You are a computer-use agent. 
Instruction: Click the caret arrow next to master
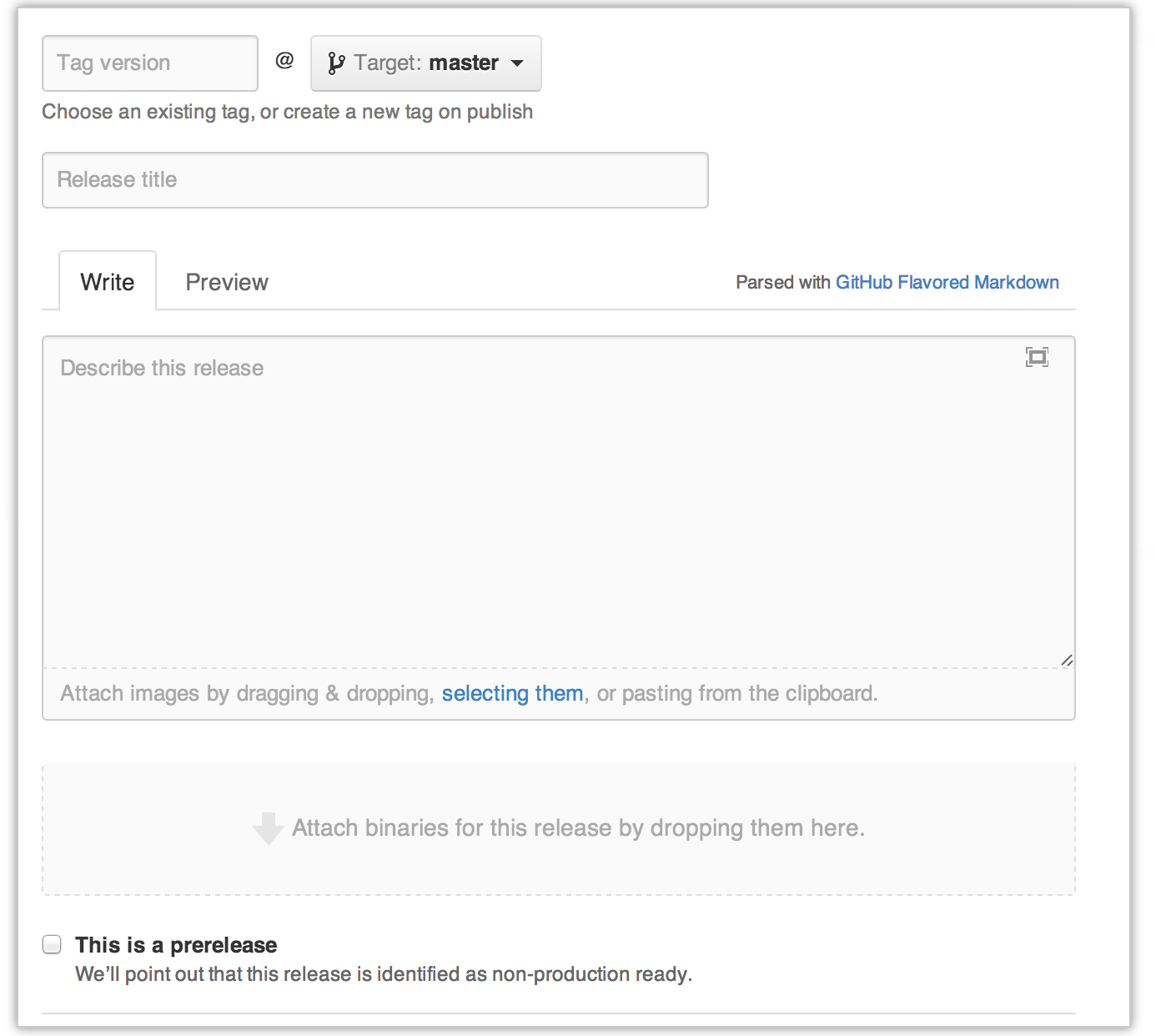coord(517,63)
